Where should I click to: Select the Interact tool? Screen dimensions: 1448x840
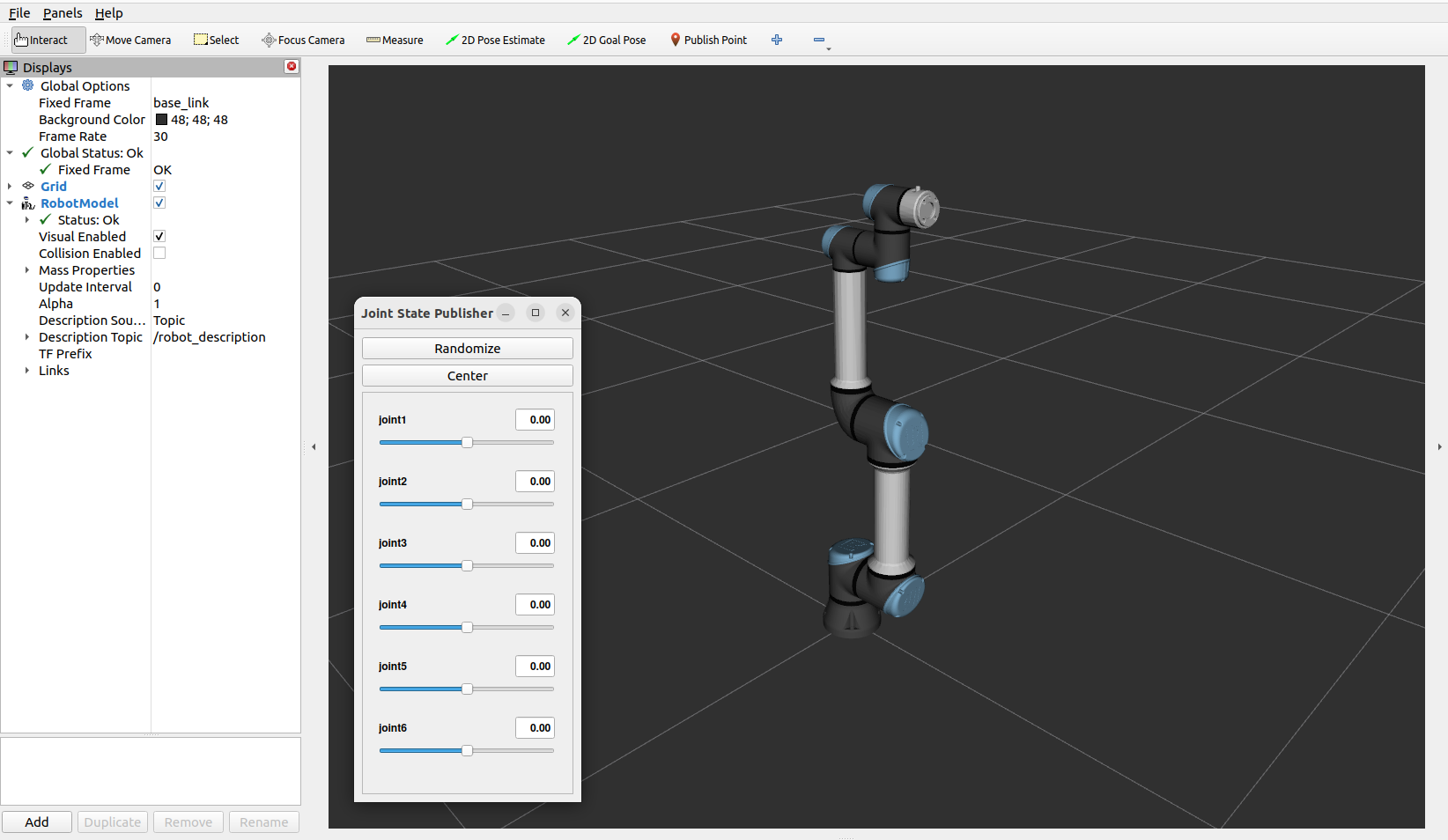click(x=48, y=40)
